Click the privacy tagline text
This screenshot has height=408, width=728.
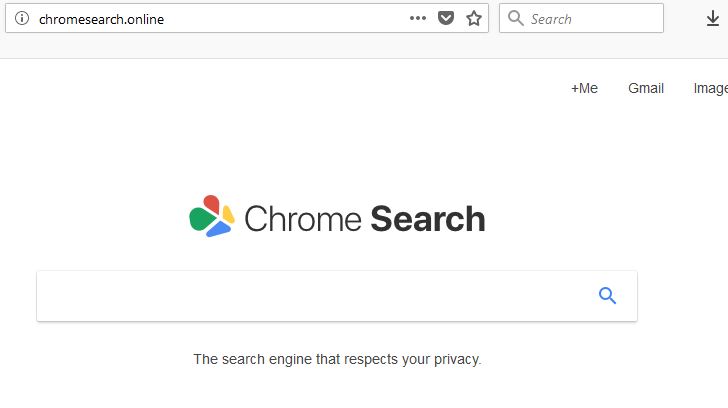pos(337,359)
